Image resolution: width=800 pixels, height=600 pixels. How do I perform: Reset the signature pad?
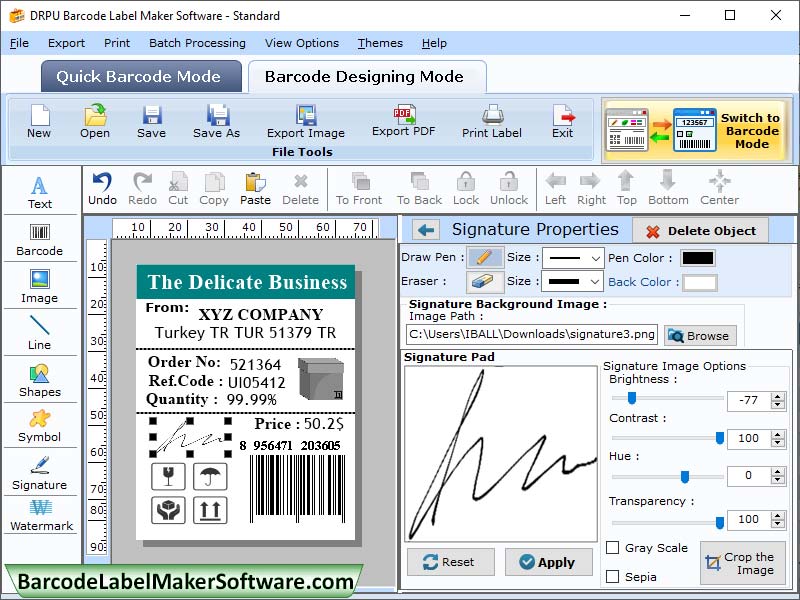click(451, 562)
